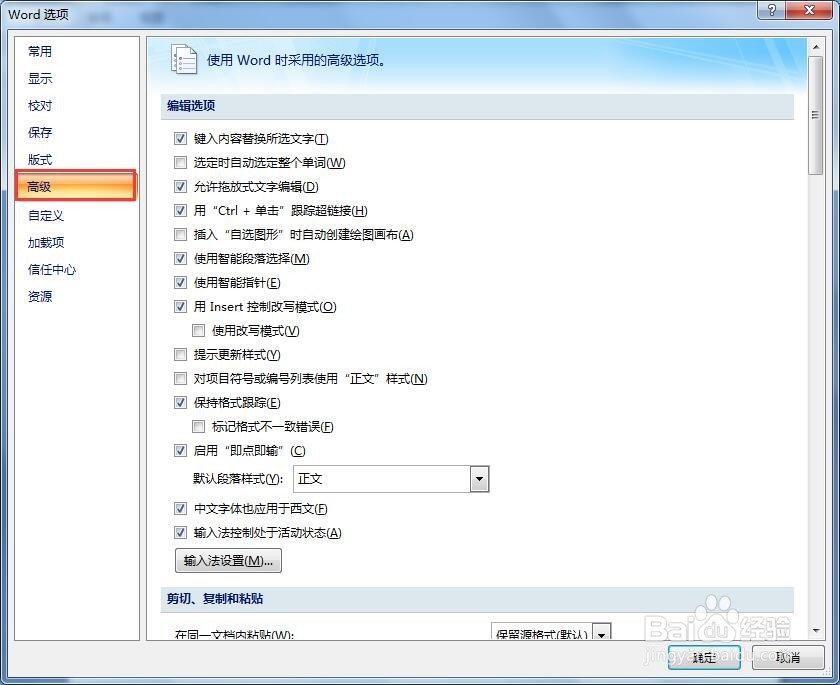Viewport: 840px width, 685px height.
Task: Go to 信任中心 category
Action: pos(52,269)
